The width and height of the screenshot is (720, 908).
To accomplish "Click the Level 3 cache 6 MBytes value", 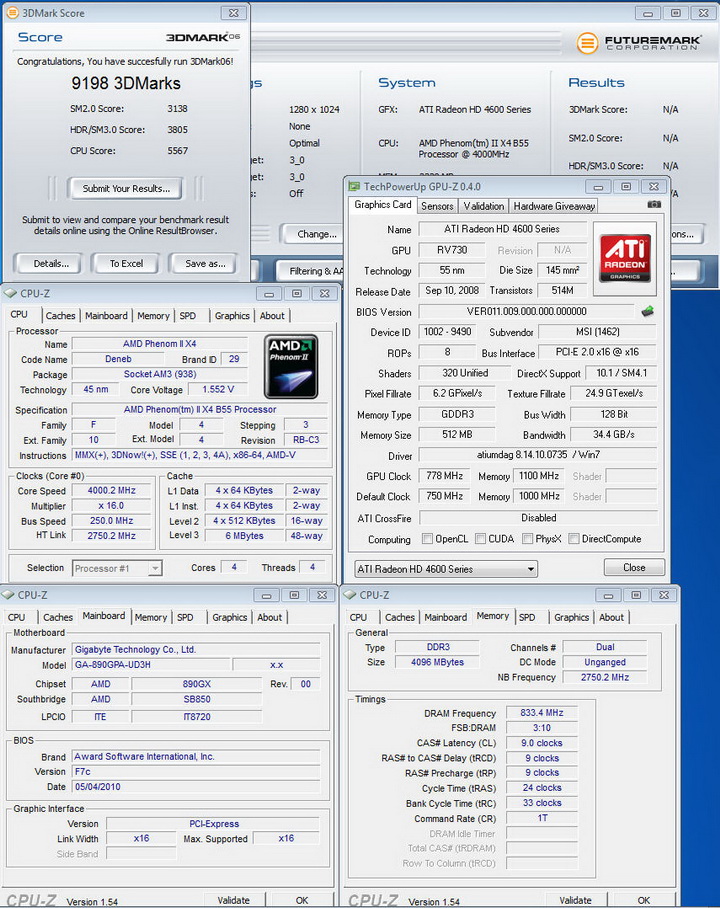I will [x=244, y=536].
